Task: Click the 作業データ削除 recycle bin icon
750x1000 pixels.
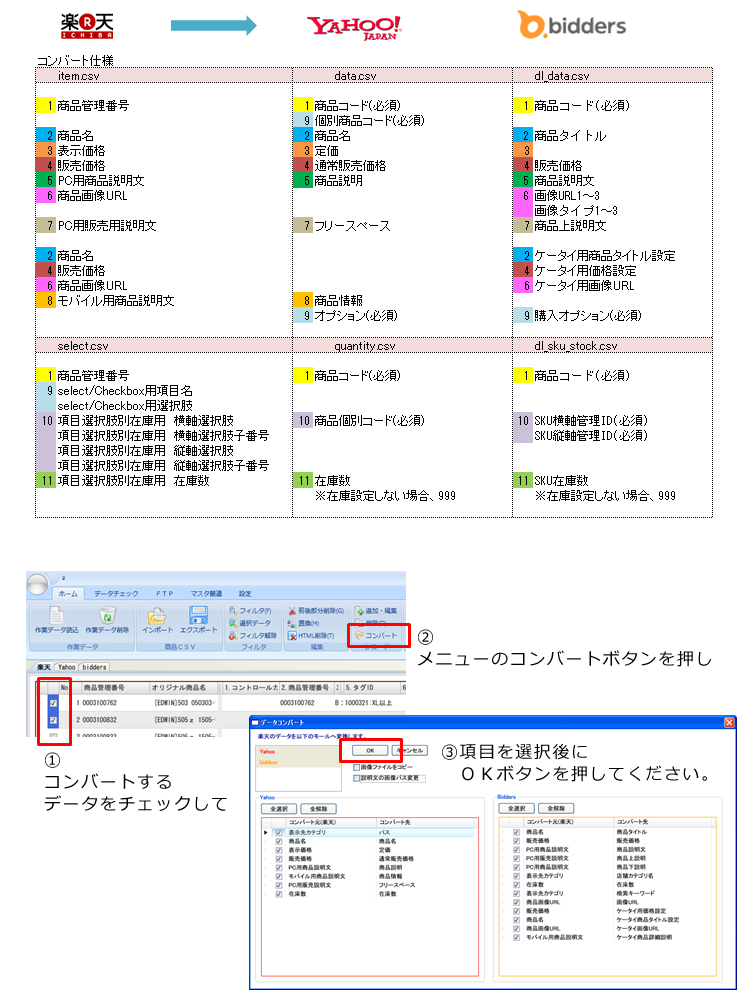Action: coord(107,615)
